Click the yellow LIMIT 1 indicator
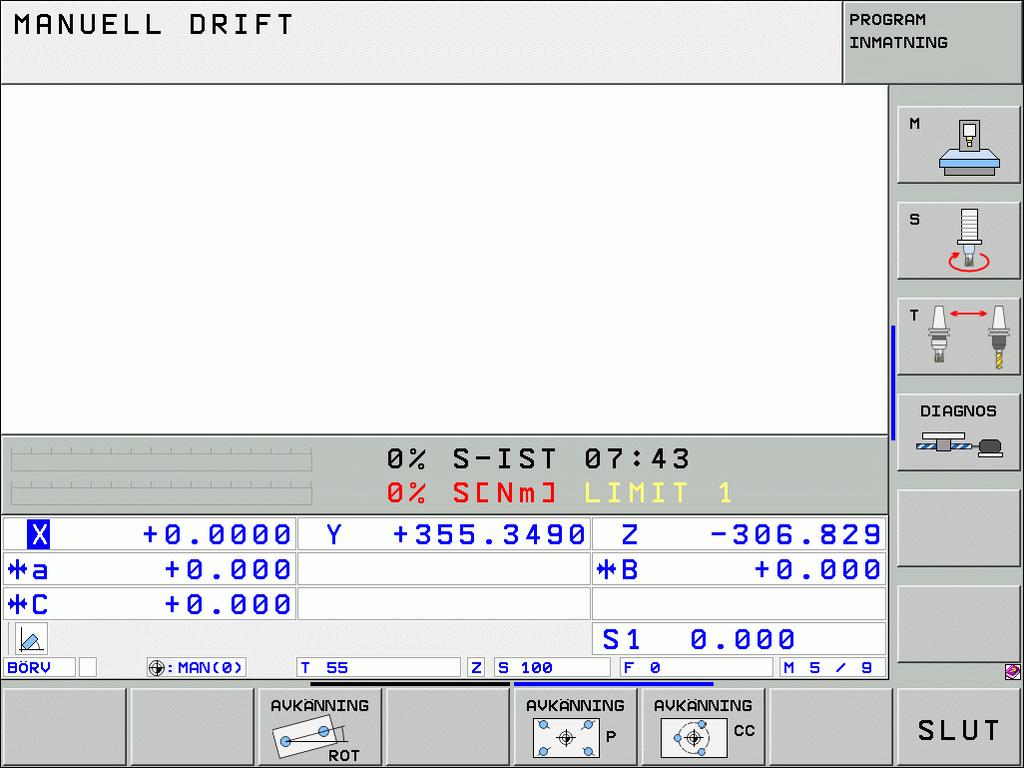The height and width of the screenshot is (768, 1024). (x=658, y=492)
